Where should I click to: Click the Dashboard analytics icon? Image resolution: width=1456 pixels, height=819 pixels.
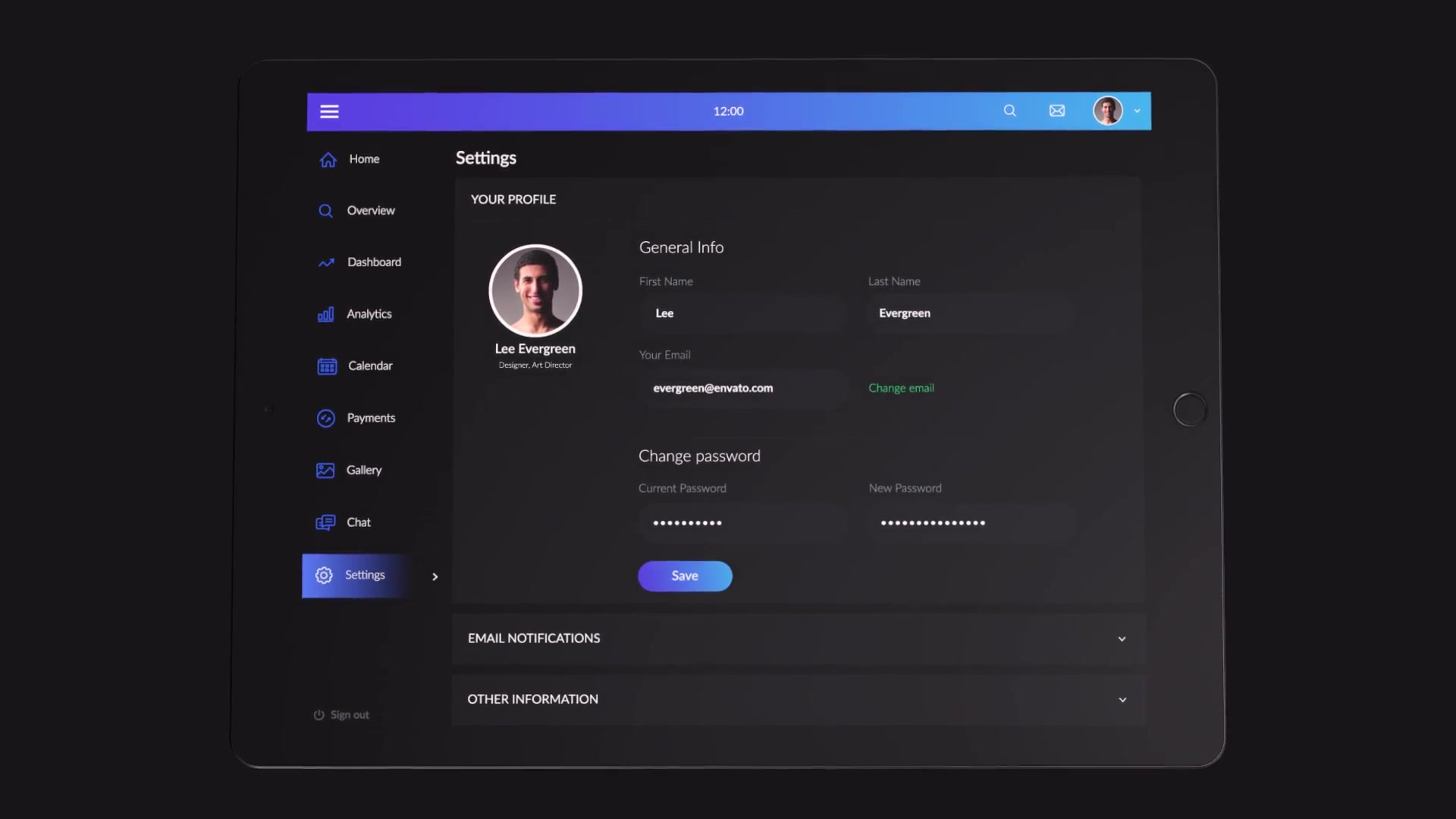(x=325, y=262)
